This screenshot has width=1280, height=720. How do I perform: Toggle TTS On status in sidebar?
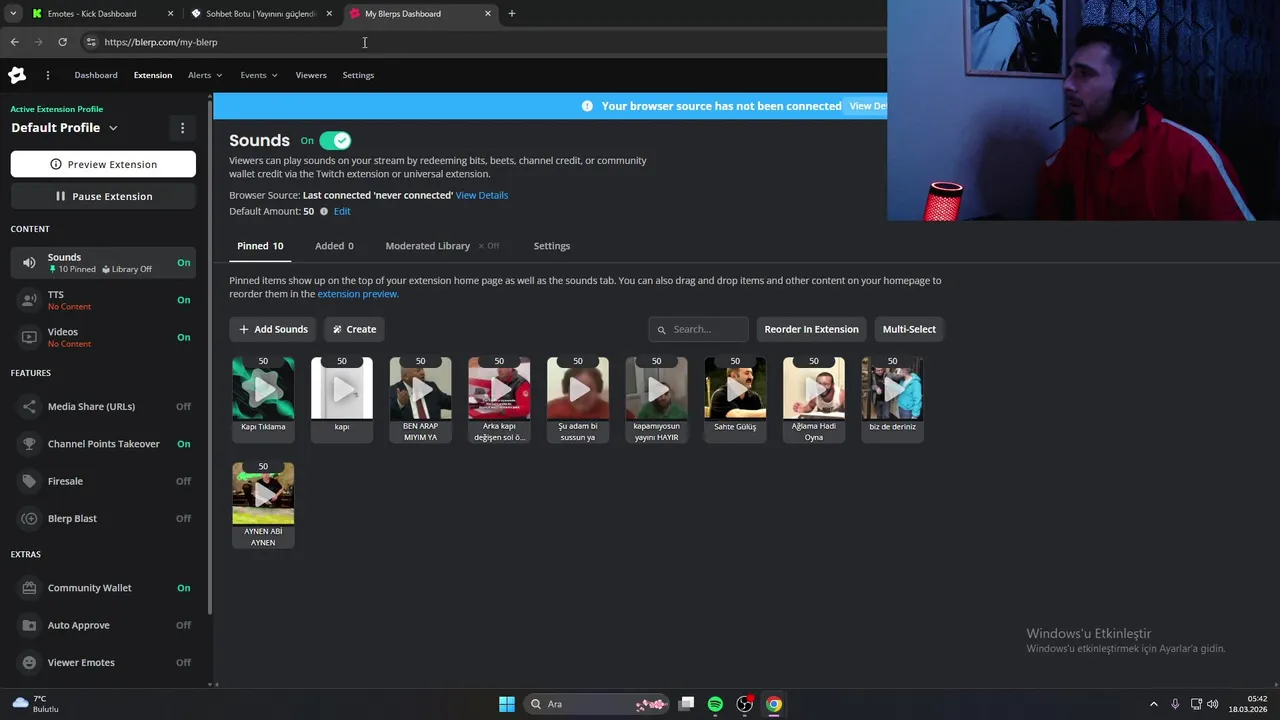coord(184,300)
